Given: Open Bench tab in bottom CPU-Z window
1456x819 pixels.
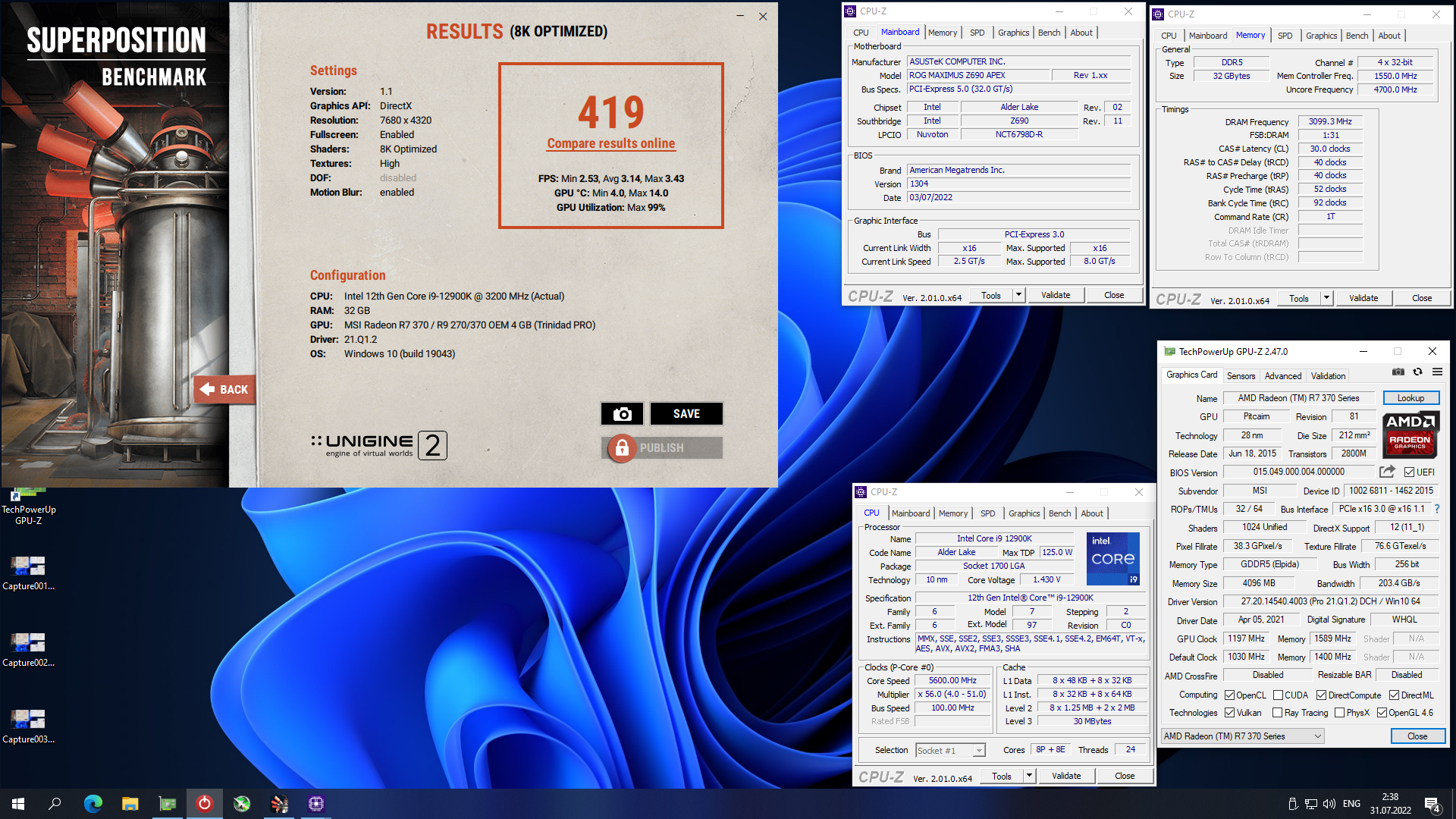Looking at the screenshot, I should point(1059,513).
